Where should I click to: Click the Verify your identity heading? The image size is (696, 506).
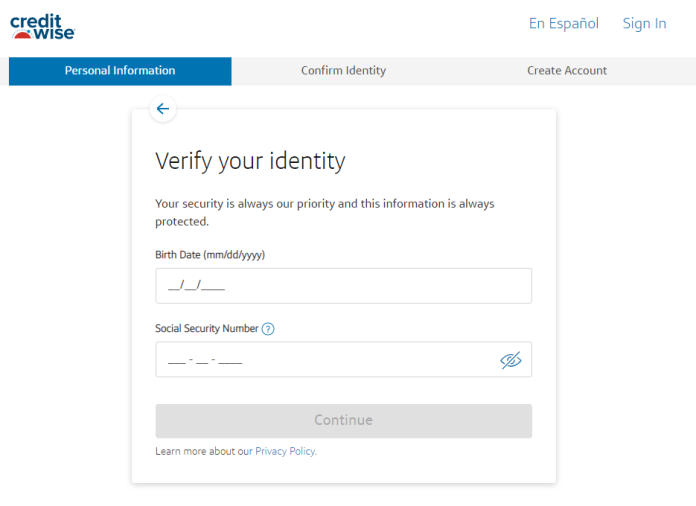coord(250,161)
